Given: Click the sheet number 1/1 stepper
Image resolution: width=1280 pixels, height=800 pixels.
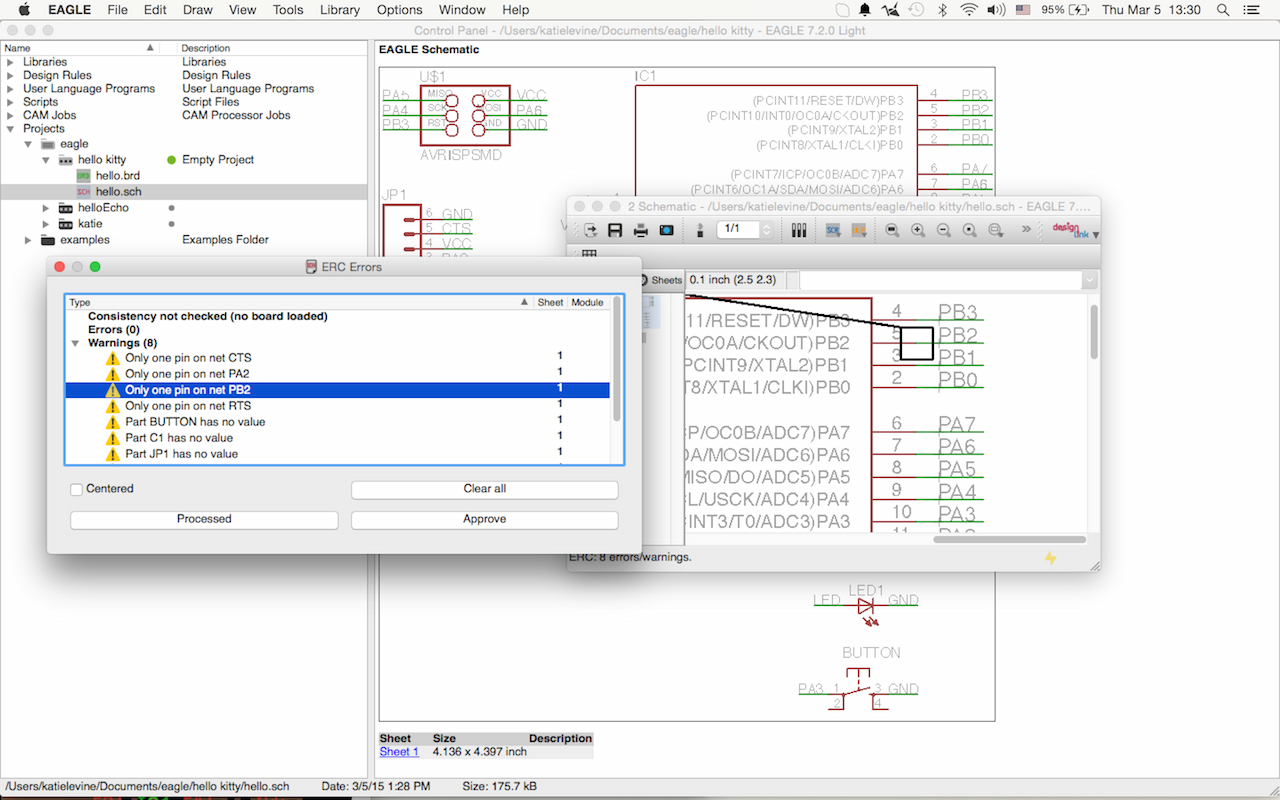Looking at the screenshot, I should [767, 230].
